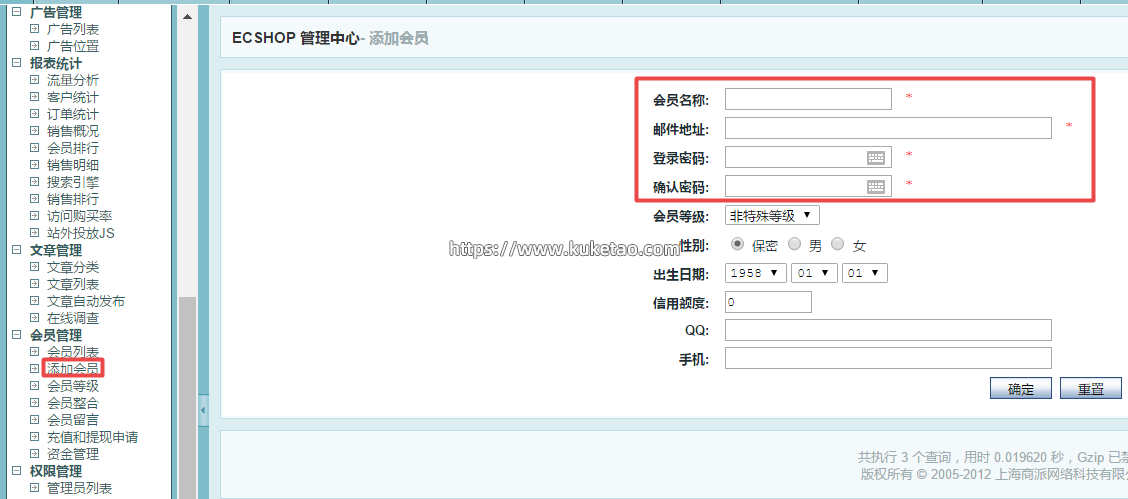The height and width of the screenshot is (499, 1128).
Task: Open 充值和提现申请 page
Action: (x=92, y=437)
